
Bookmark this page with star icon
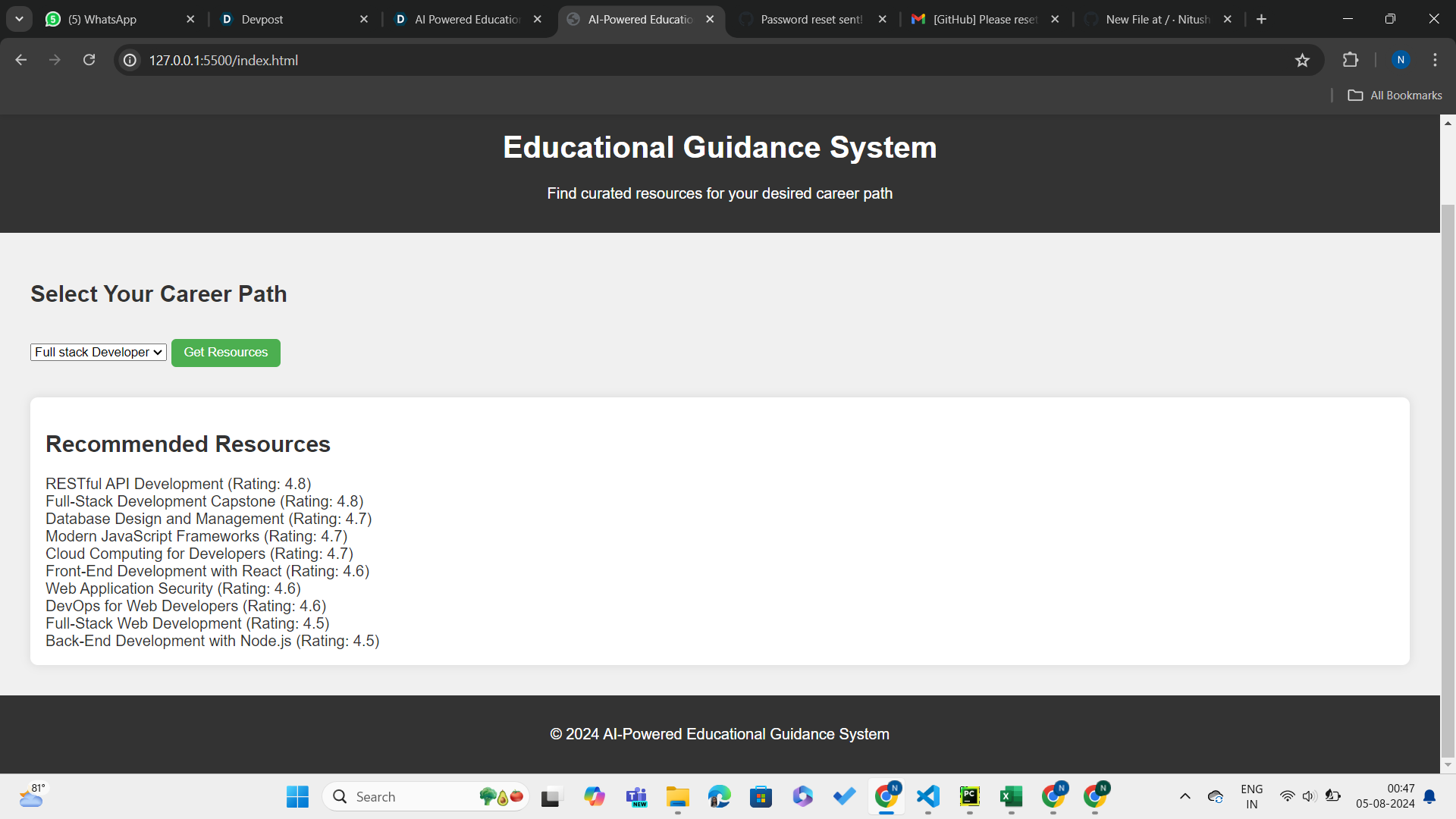coord(1302,61)
